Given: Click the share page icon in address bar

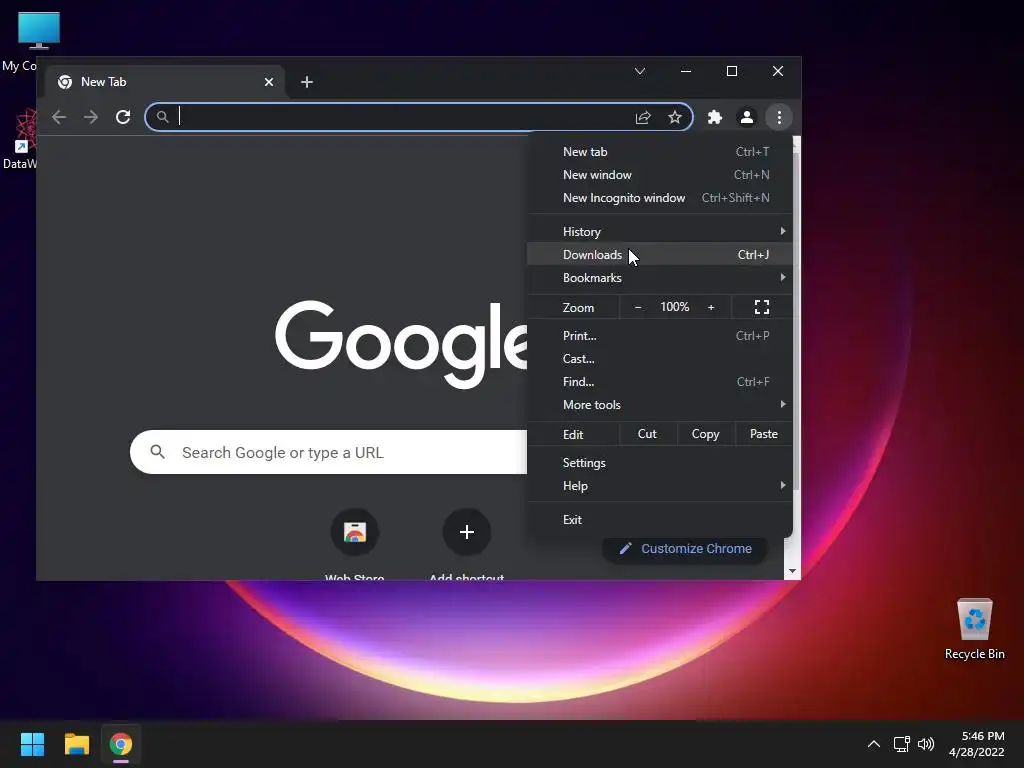Looking at the screenshot, I should [x=643, y=118].
